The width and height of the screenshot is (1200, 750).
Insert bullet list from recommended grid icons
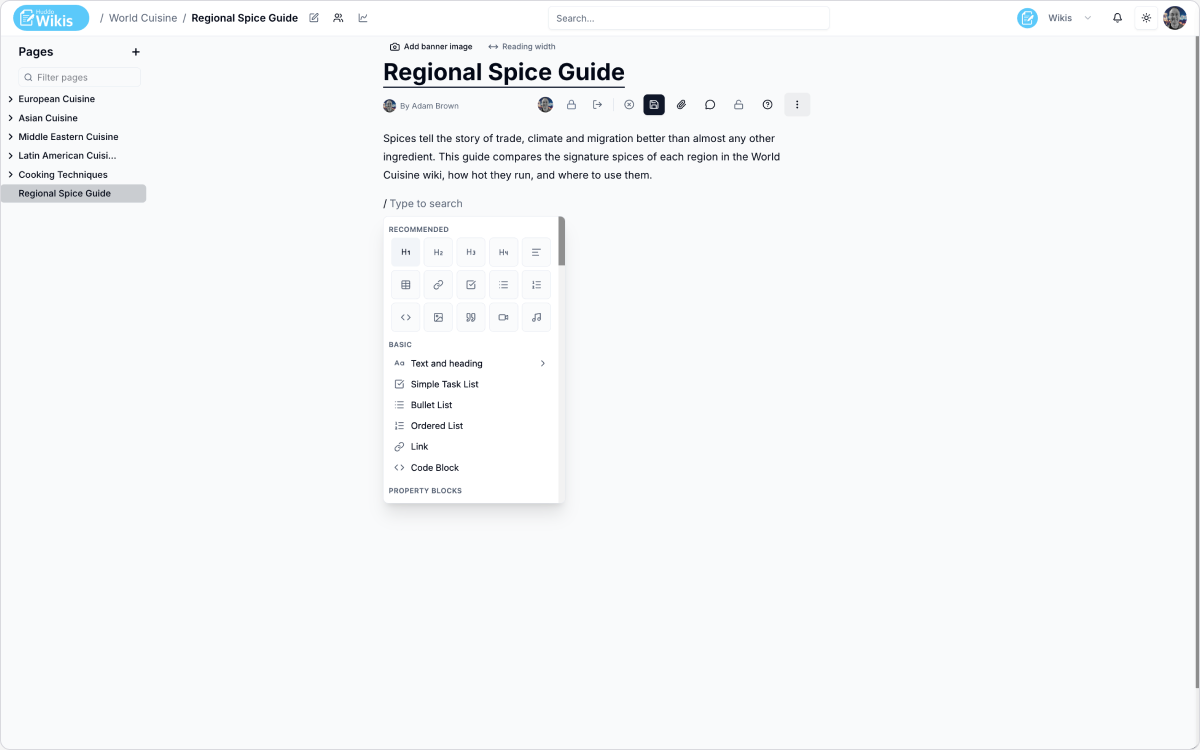[504, 285]
